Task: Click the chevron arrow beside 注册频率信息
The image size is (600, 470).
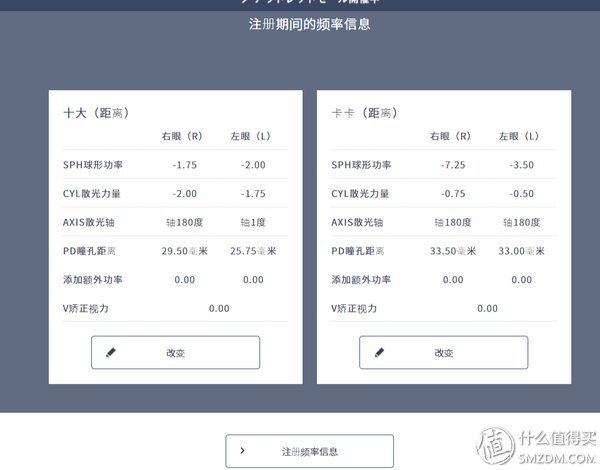Action: (242, 450)
